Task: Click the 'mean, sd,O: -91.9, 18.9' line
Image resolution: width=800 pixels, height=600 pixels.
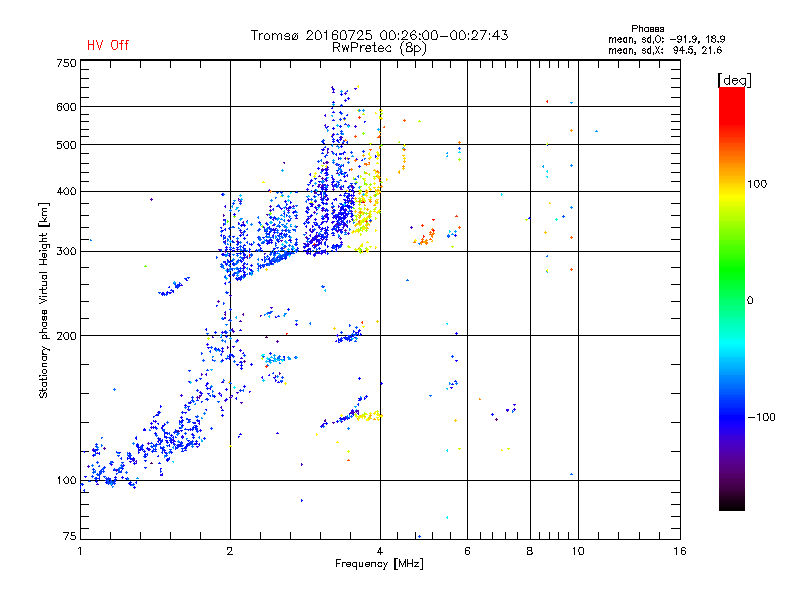Action: click(x=666, y=39)
